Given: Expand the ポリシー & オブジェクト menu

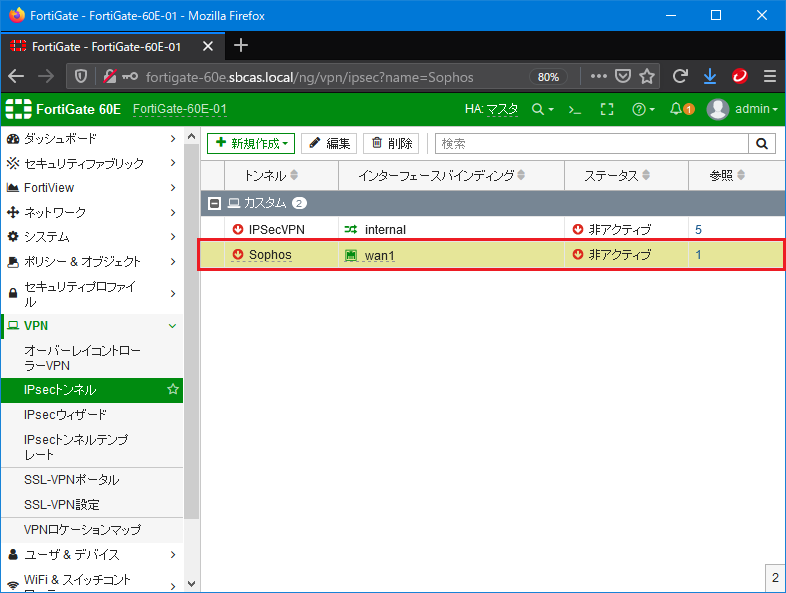Looking at the screenshot, I should (92, 261).
